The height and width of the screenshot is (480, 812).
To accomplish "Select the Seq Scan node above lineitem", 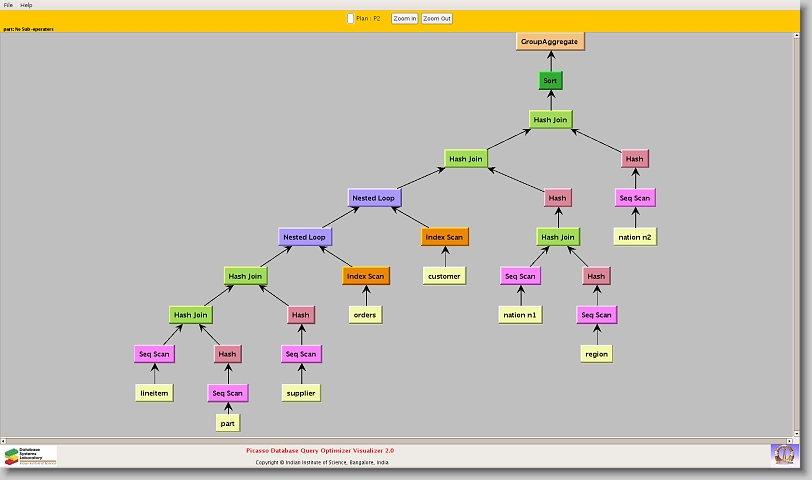I will pyautogui.click(x=154, y=354).
